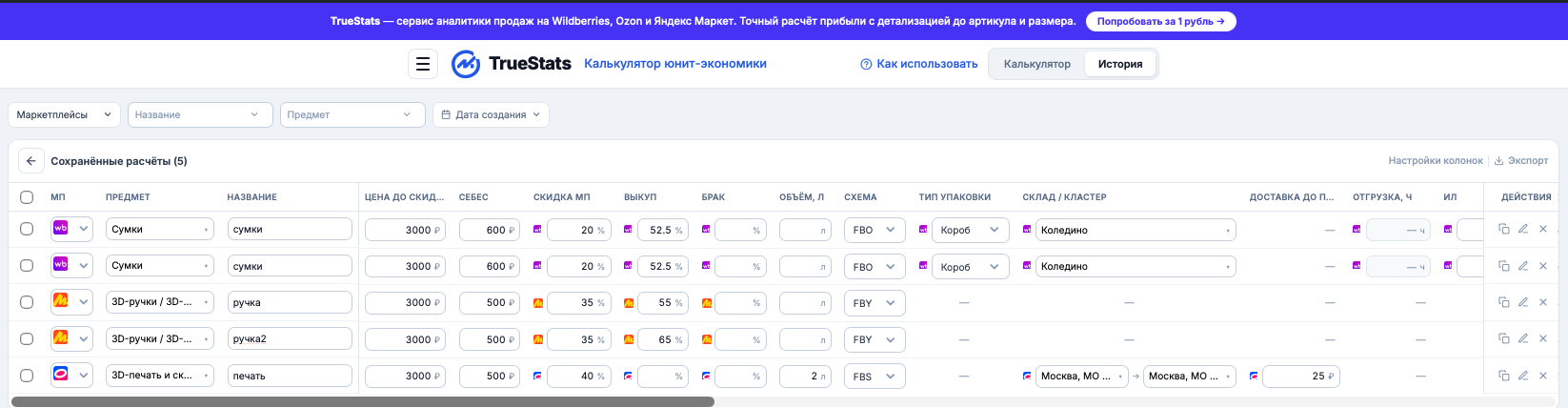Open the Название filter dropdown
The width and height of the screenshot is (1568, 408).
coord(200,114)
